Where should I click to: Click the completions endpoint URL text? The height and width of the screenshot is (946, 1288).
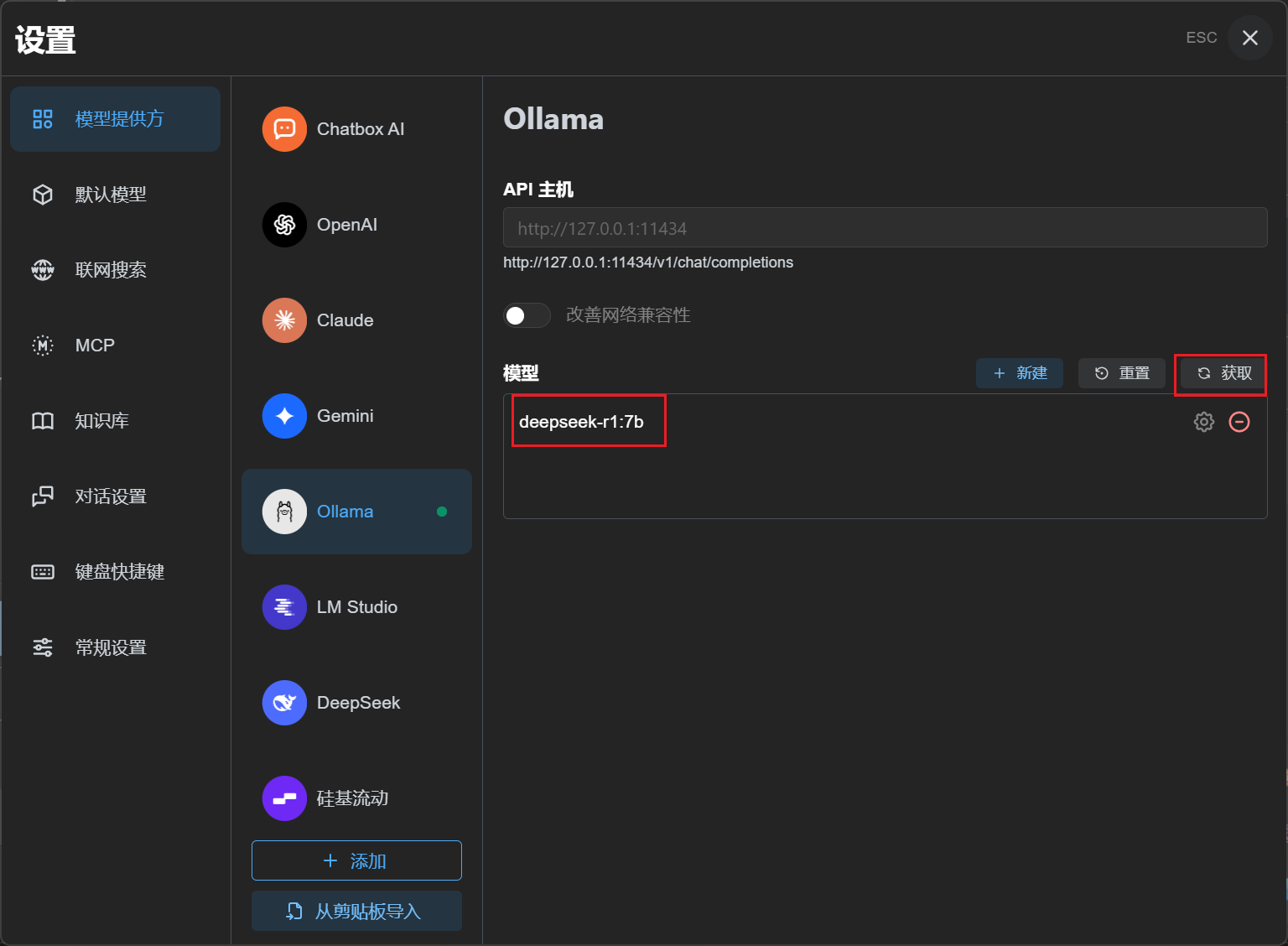pos(648,262)
